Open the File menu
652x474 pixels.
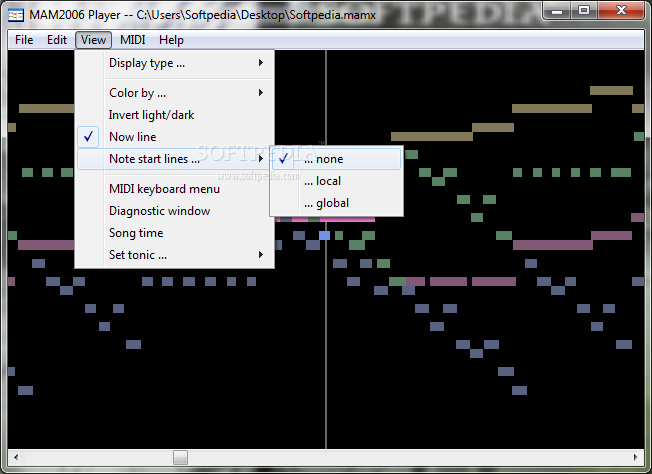(x=24, y=40)
